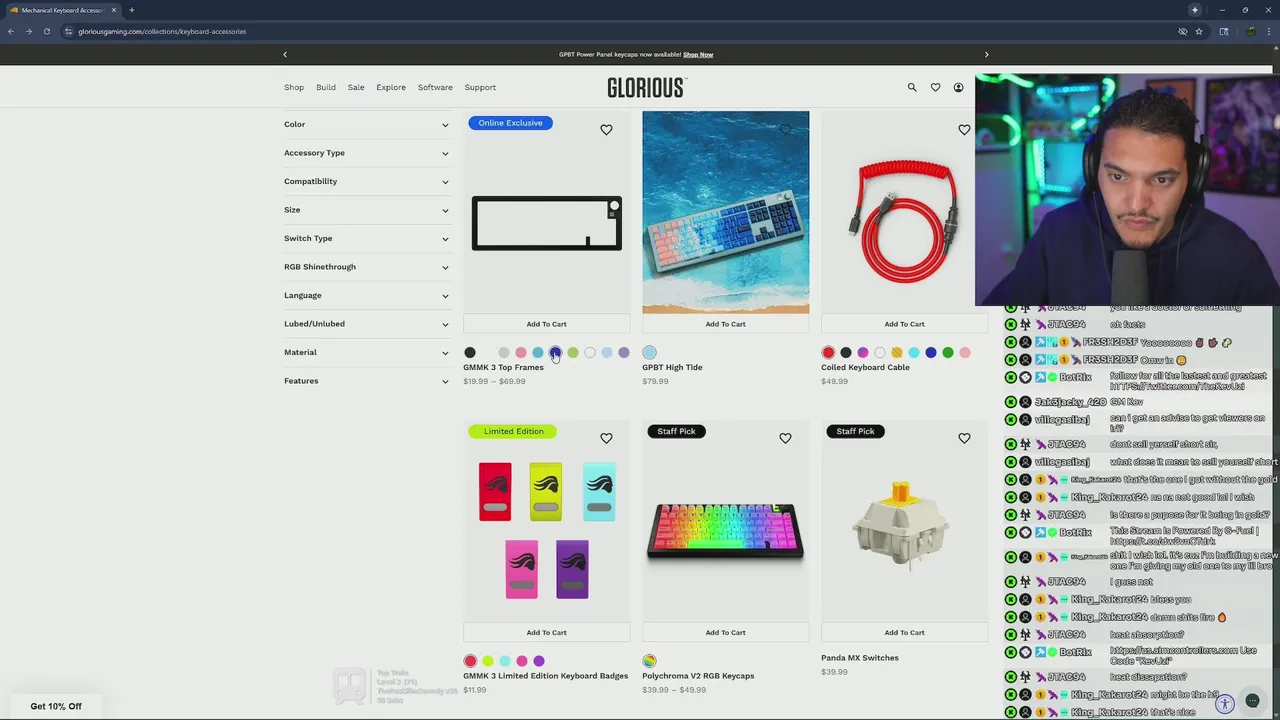Screen dimensions: 1280x720
Task: Expand the Color filter
Action: [x=366, y=124]
